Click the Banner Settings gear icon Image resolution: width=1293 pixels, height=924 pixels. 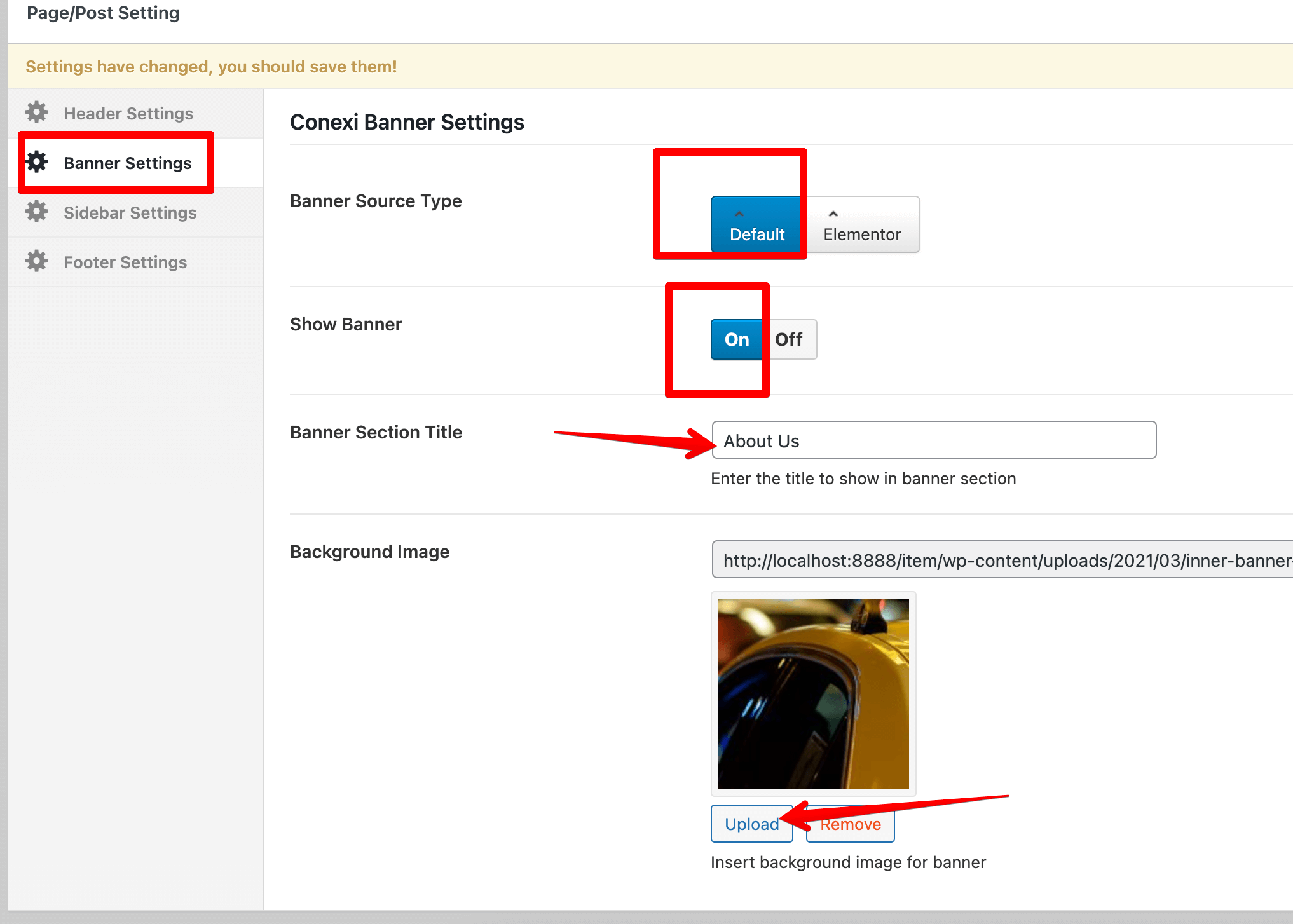pyautogui.click(x=37, y=162)
